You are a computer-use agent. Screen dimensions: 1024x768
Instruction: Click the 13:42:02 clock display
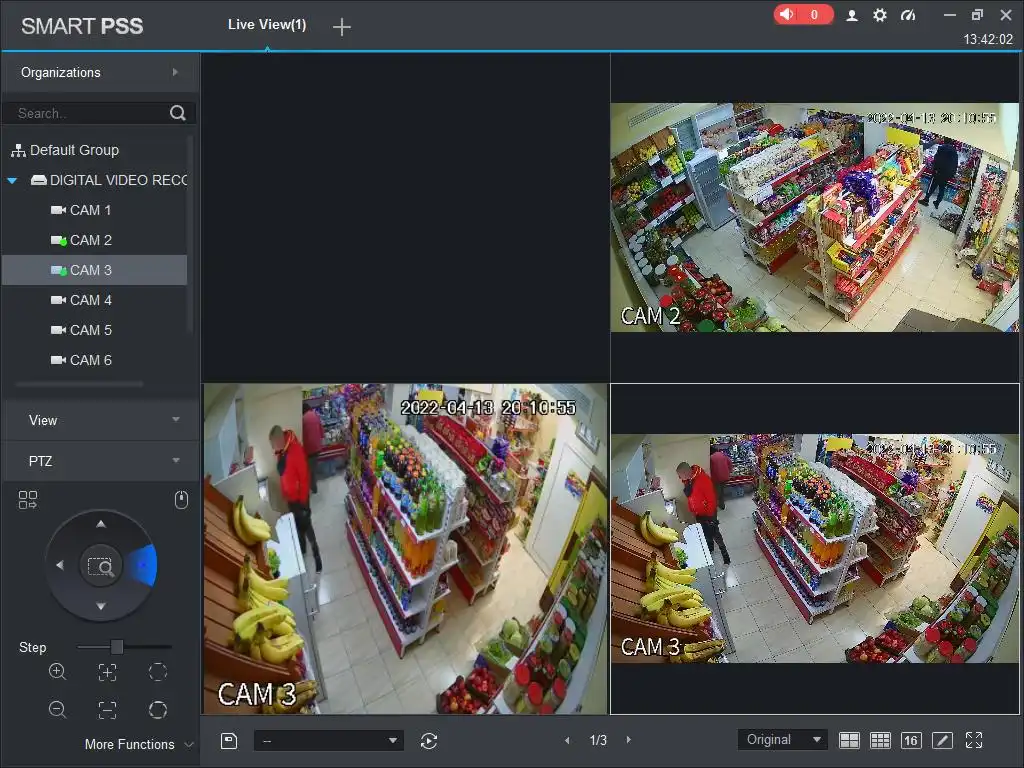(x=988, y=39)
